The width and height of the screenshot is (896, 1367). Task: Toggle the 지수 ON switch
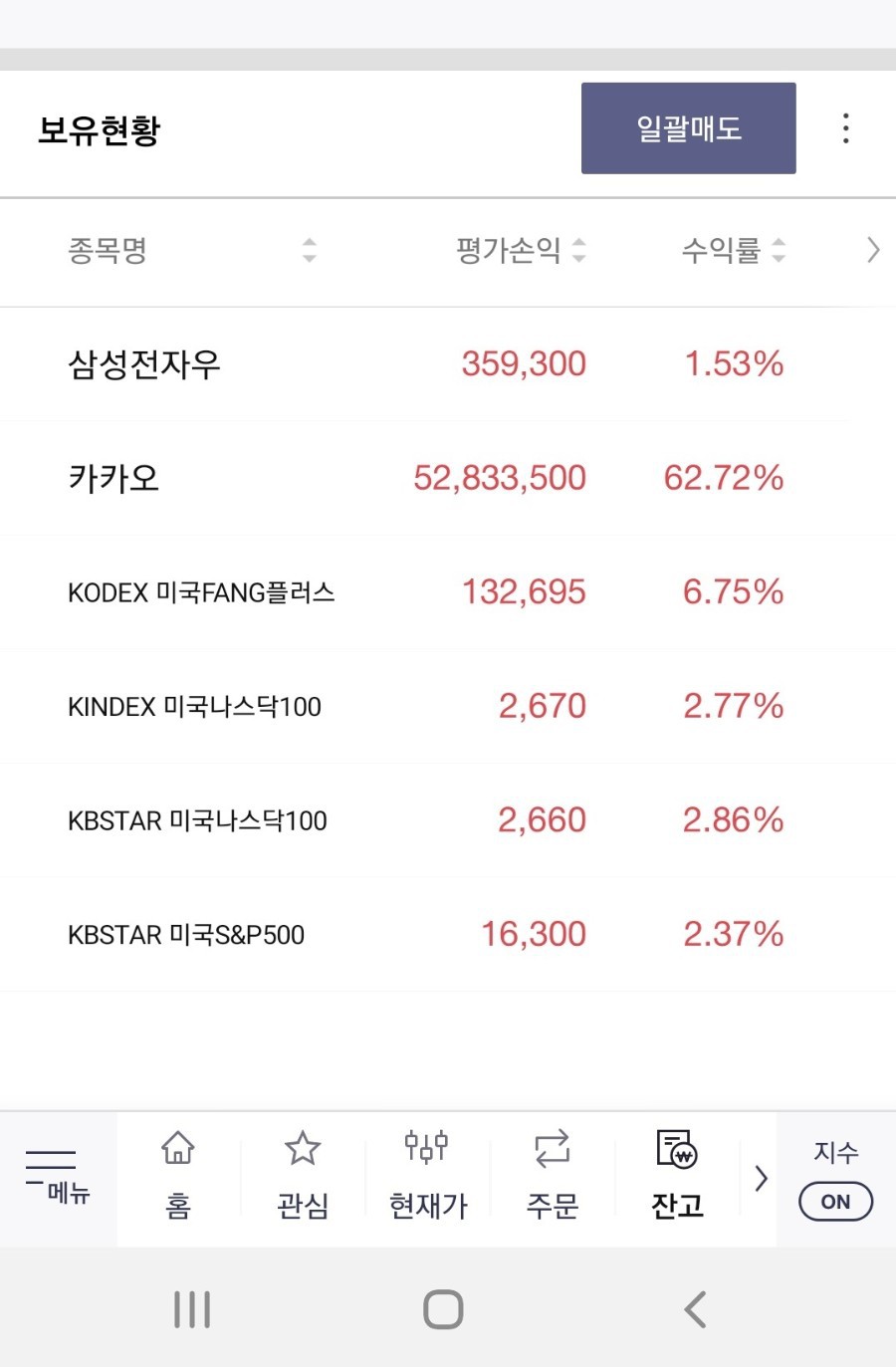click(836, 1201)
